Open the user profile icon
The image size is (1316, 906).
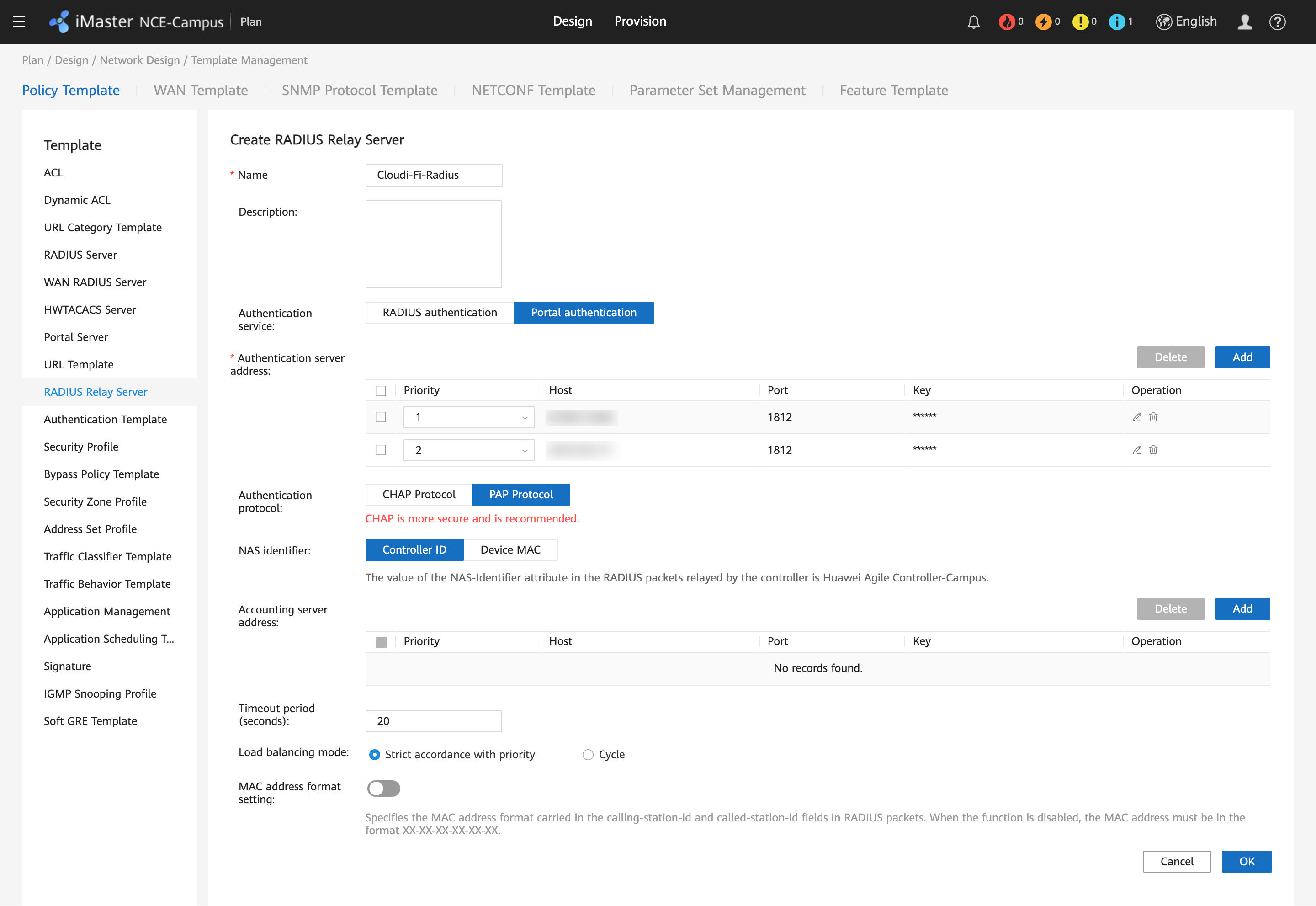pos(1245,21)
